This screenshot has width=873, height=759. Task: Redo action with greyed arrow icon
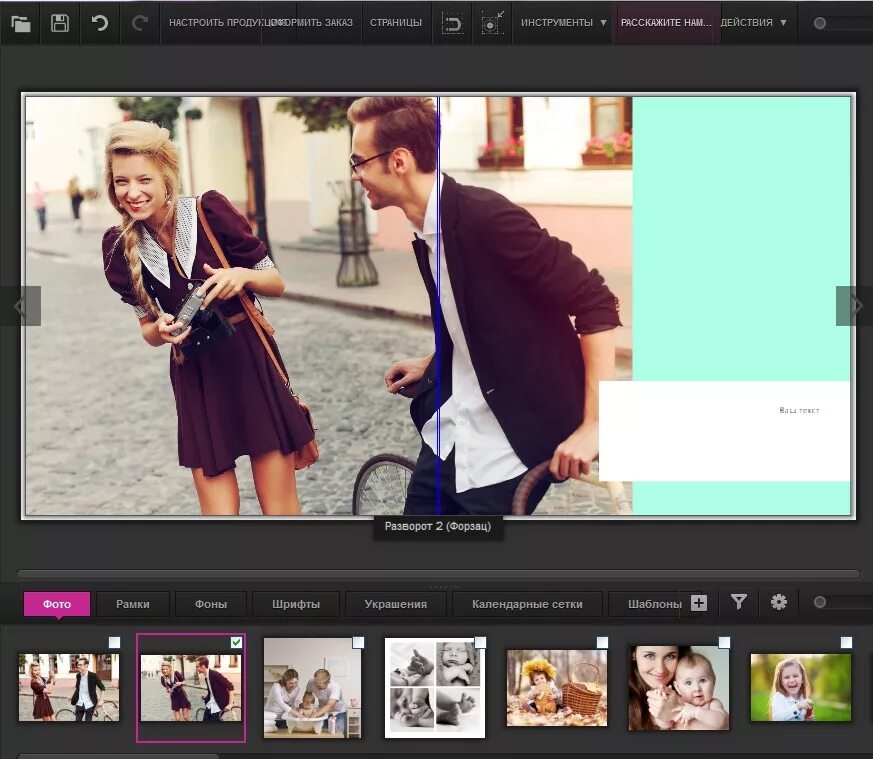pos(139,23)
